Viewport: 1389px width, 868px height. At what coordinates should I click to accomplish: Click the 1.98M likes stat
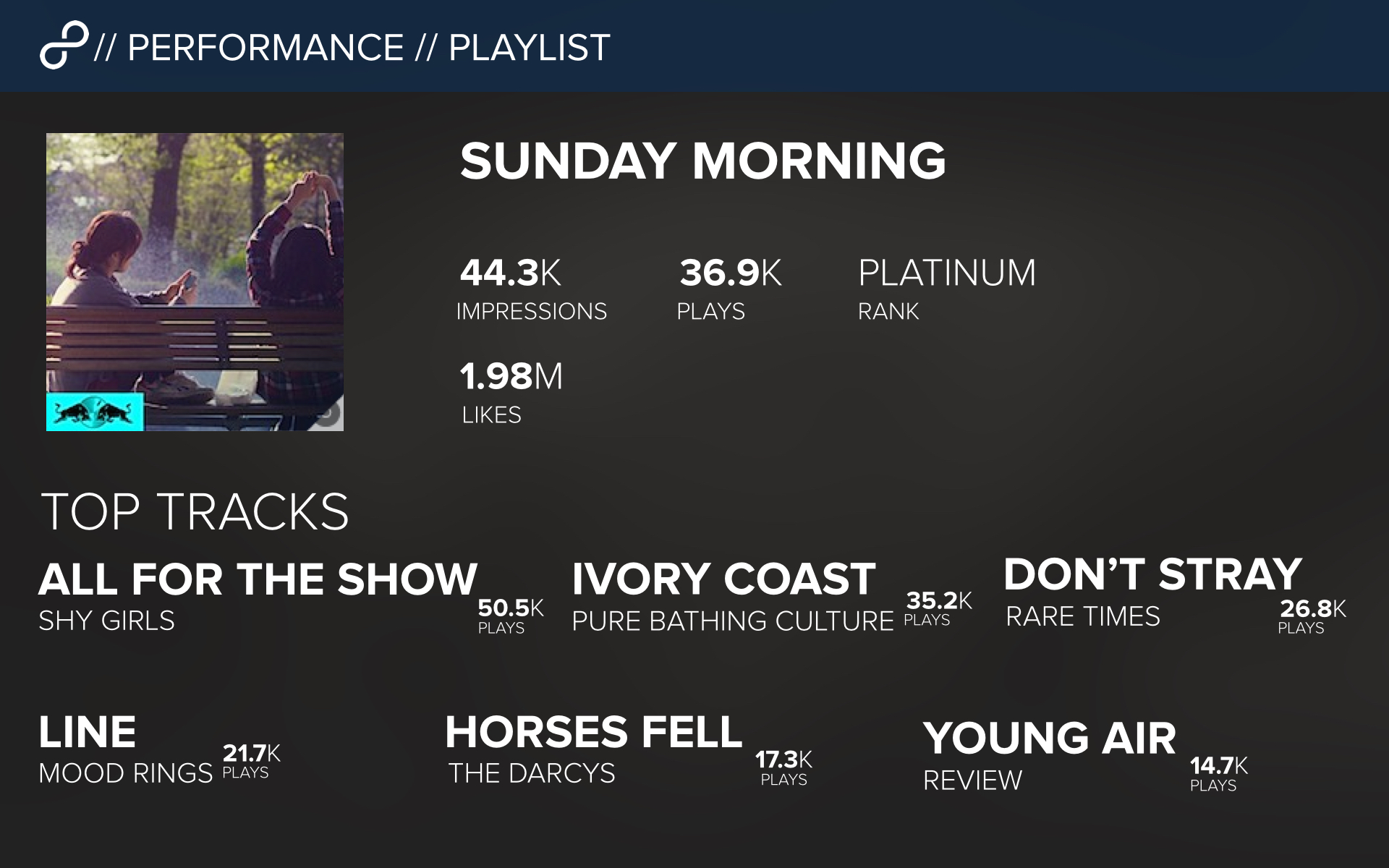pyautogui.click(x=511, y=393)
